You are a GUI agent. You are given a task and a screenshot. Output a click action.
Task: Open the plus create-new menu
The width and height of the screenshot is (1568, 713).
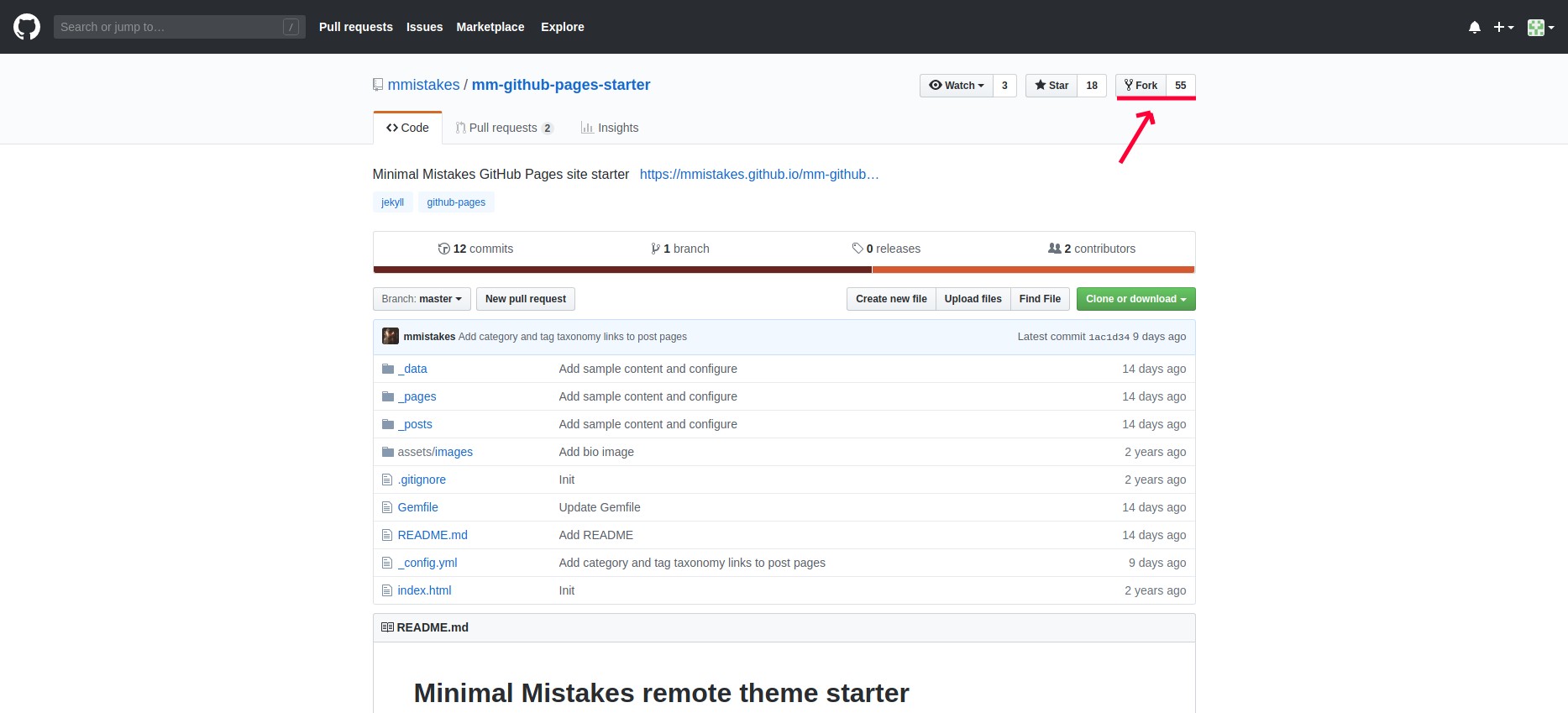click(1503, 27)
